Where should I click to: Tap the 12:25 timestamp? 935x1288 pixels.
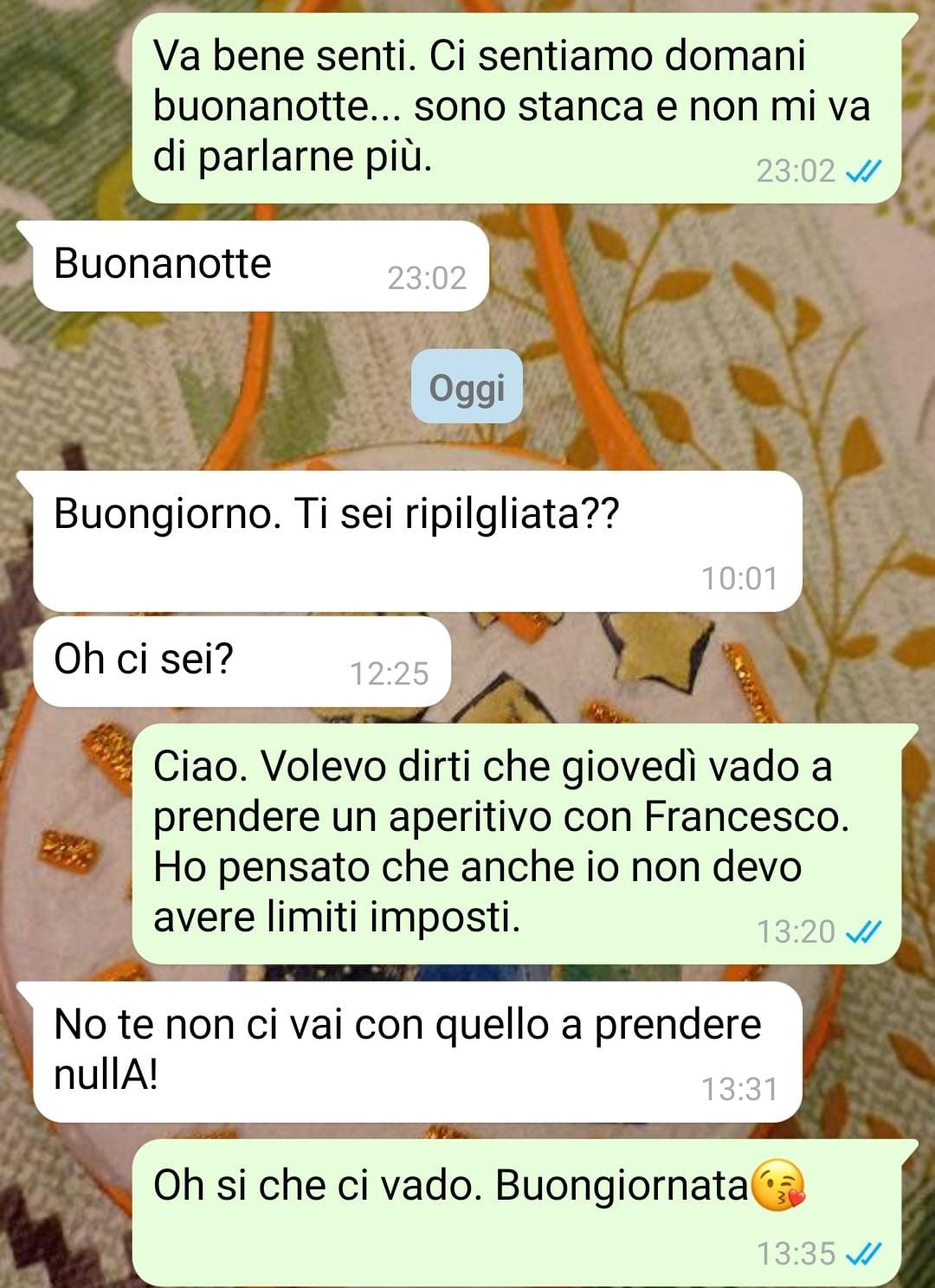[389, 673]
